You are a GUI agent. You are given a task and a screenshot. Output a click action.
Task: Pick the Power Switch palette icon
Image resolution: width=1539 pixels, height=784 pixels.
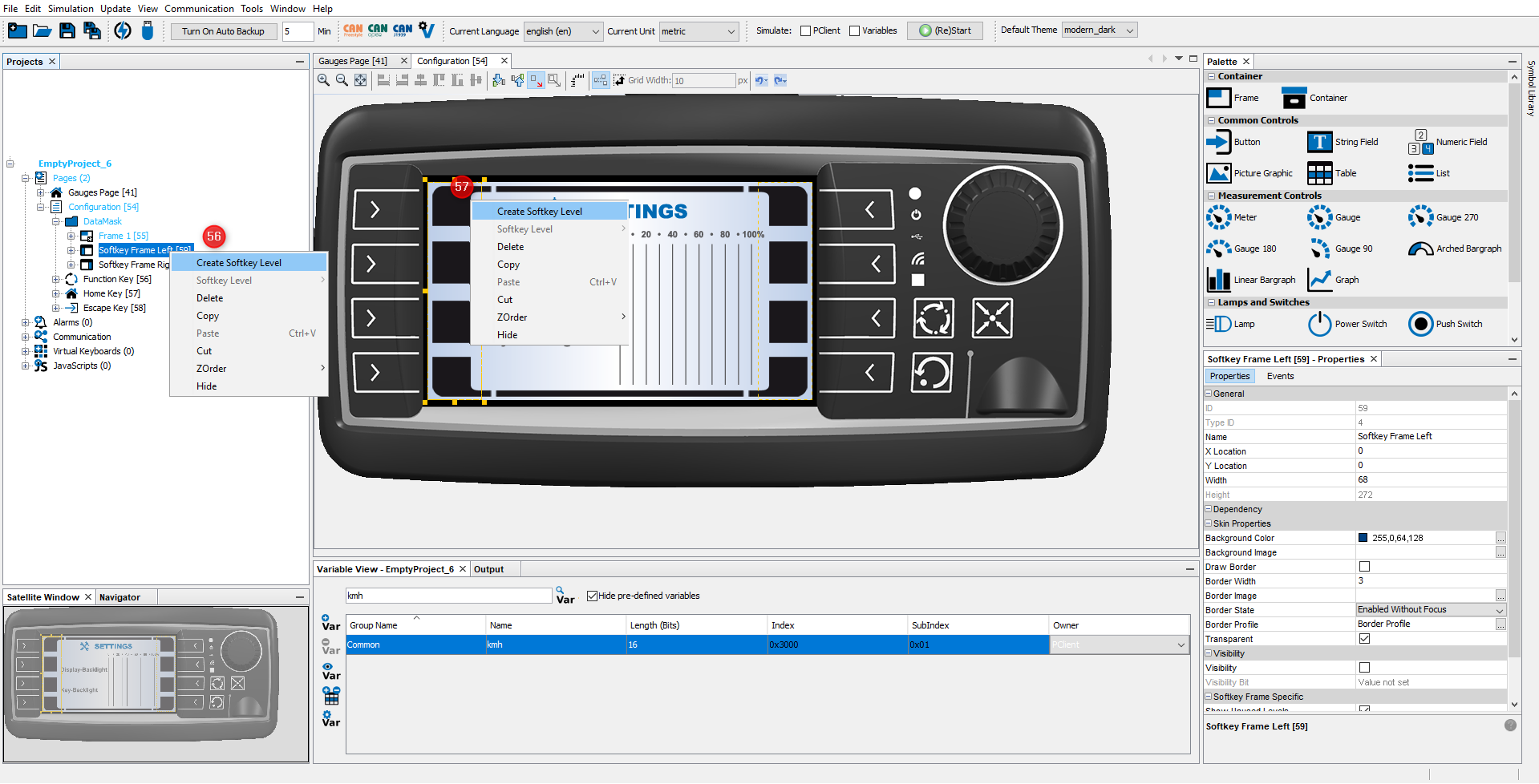click(1319, 324)
